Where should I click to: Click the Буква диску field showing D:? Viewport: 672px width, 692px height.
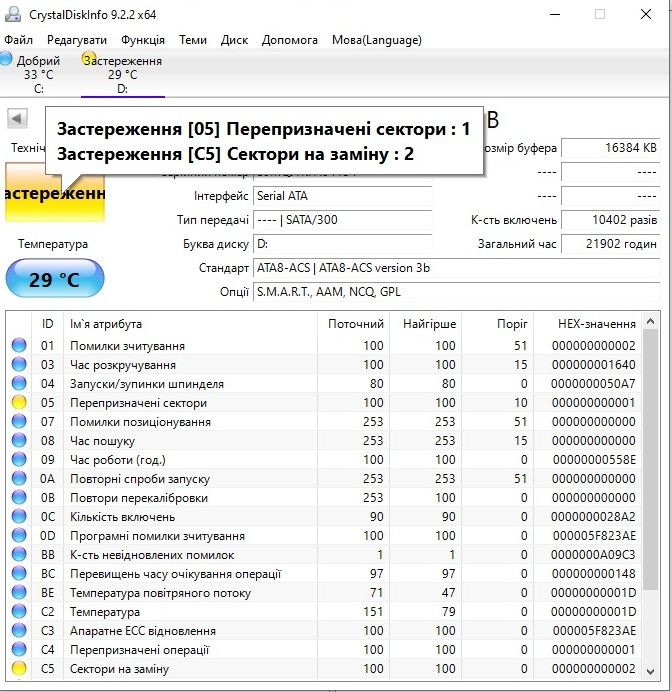coord(342,244)
